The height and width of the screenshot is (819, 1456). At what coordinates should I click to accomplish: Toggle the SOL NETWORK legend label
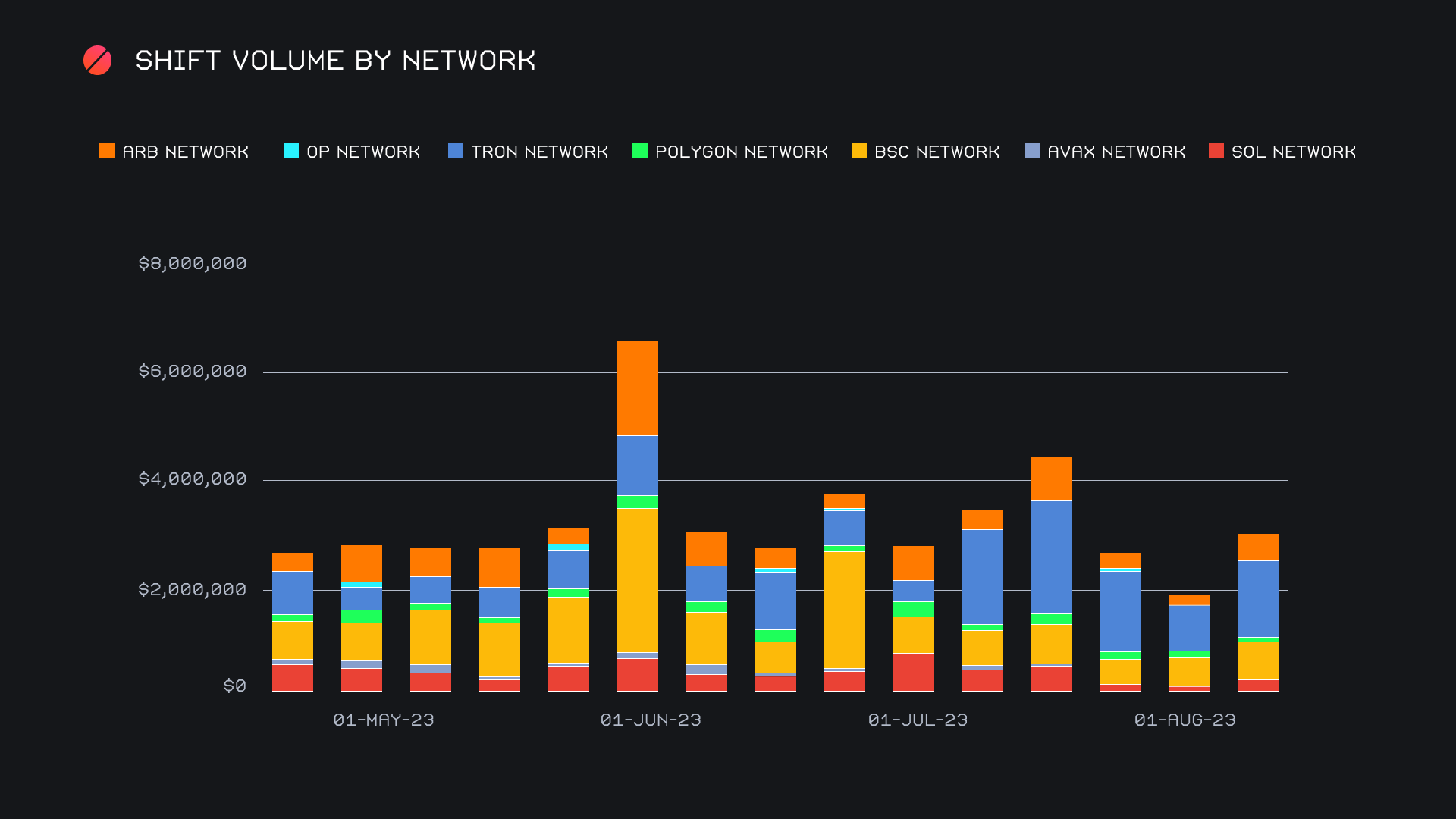(x=1294, y=152)
